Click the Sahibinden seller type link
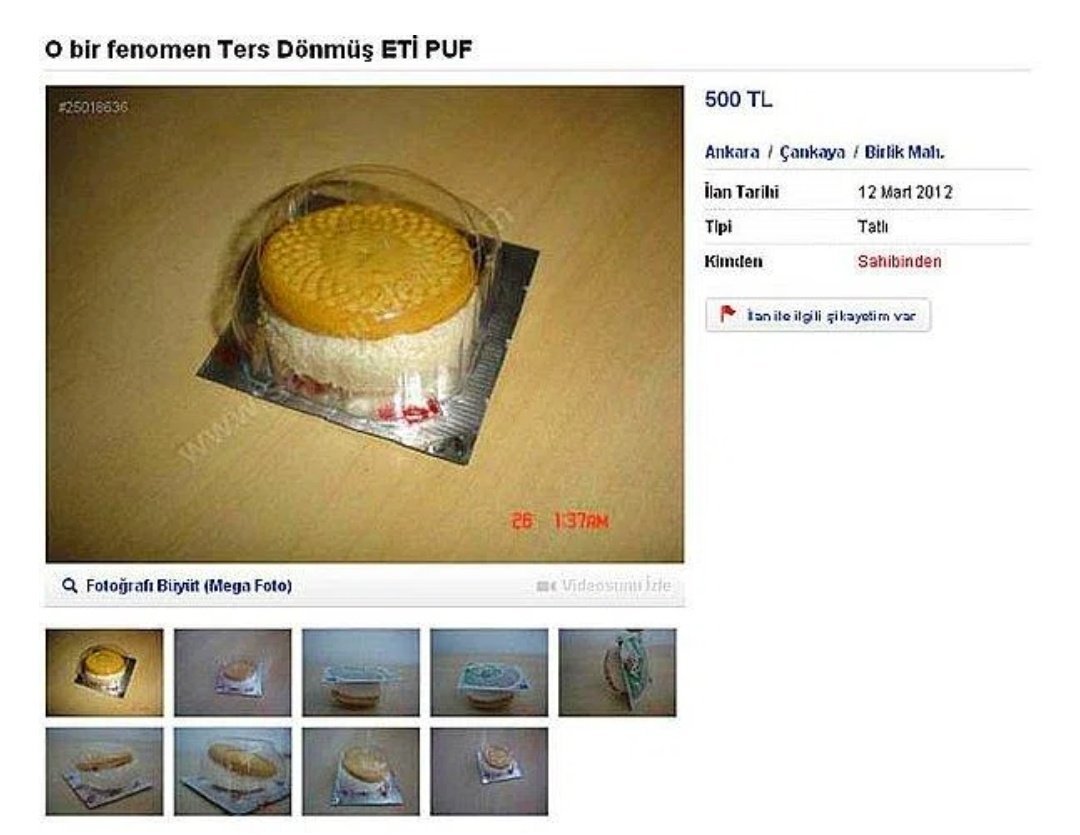1080x835 pixels. coord(899,261)
